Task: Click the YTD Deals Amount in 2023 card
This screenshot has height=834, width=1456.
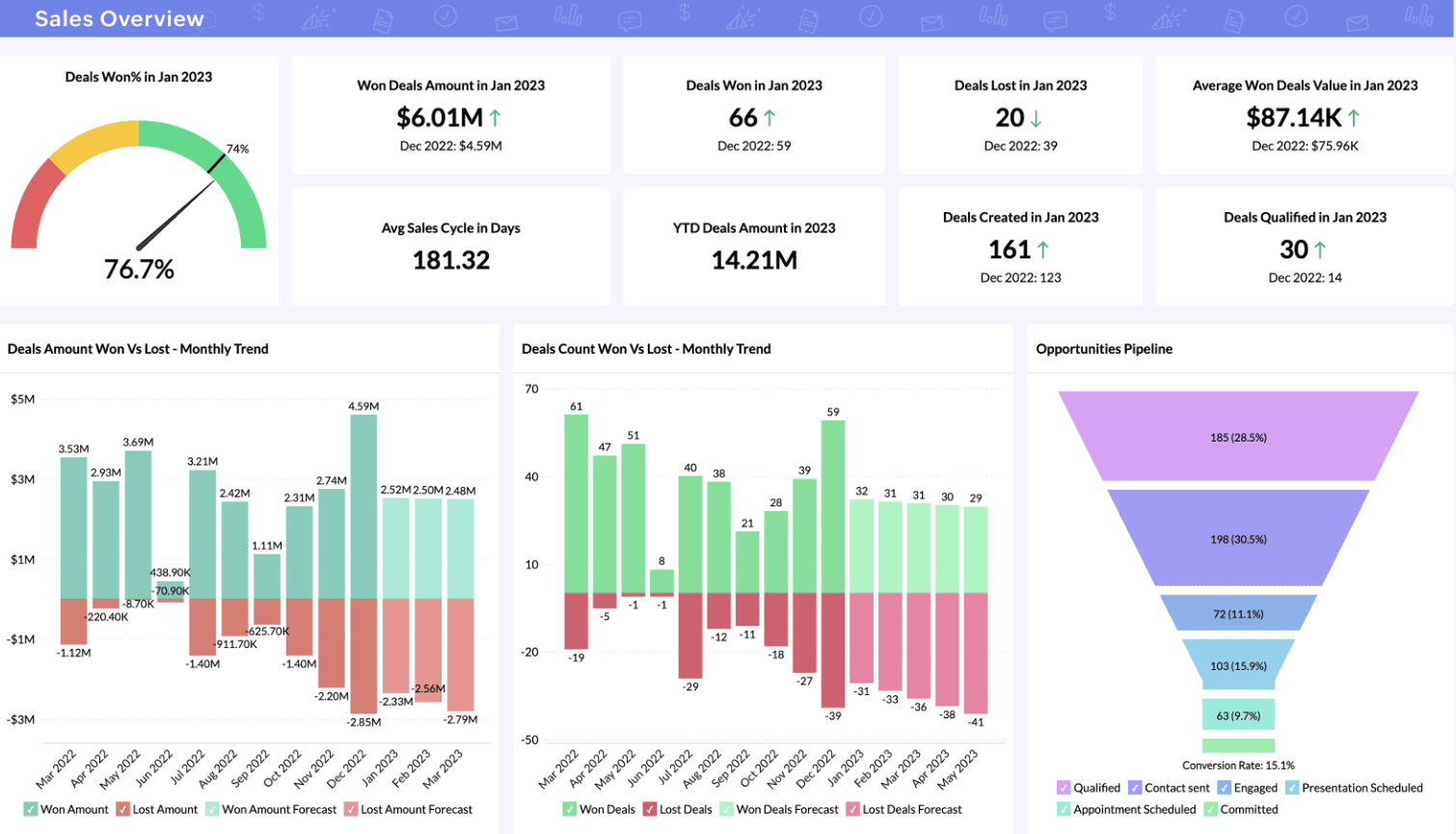Action: 754,247
